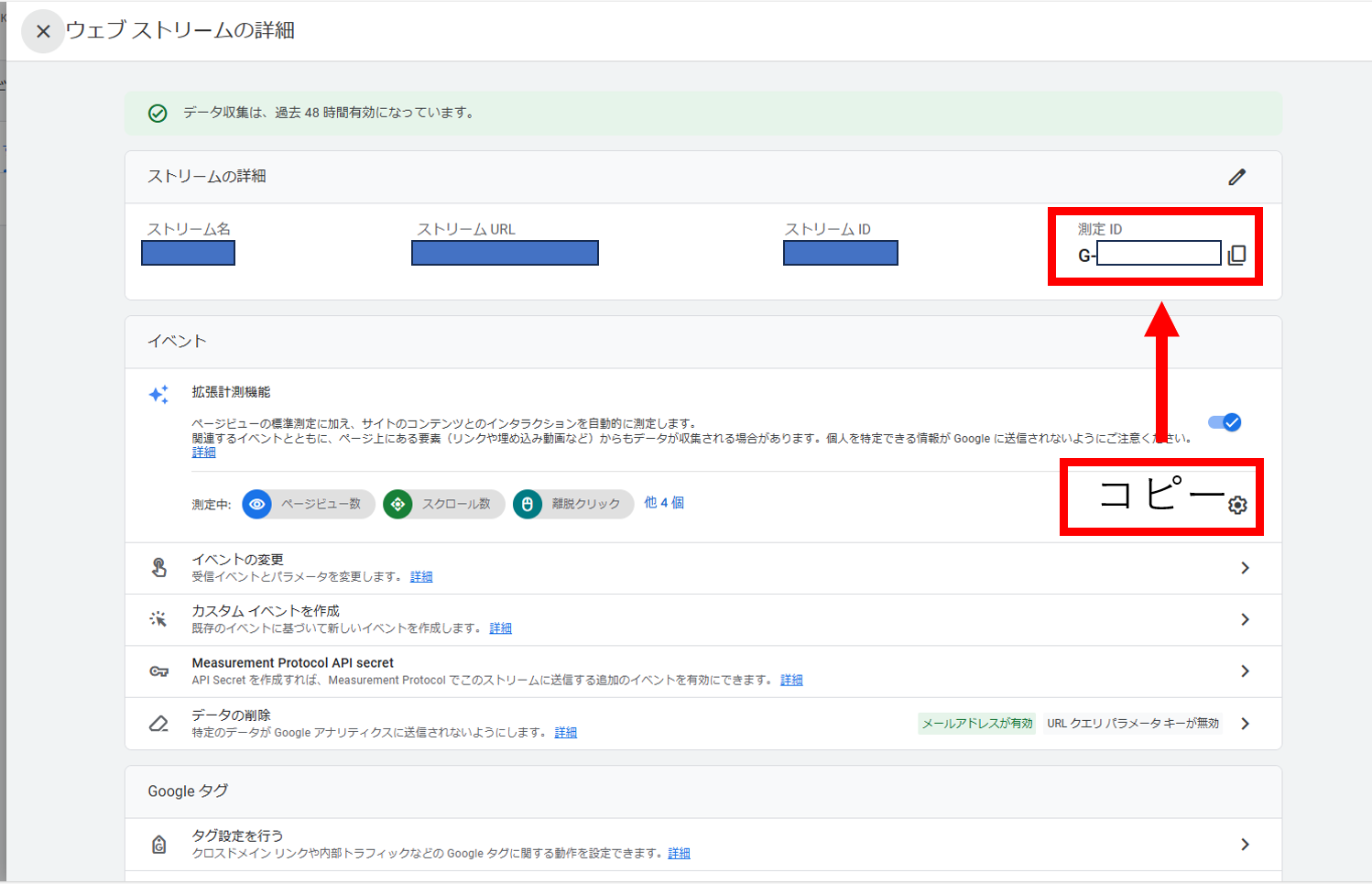Click the 他 4 個 link
This screenshot has width=1372, height=884.
(x=664, y=503)
